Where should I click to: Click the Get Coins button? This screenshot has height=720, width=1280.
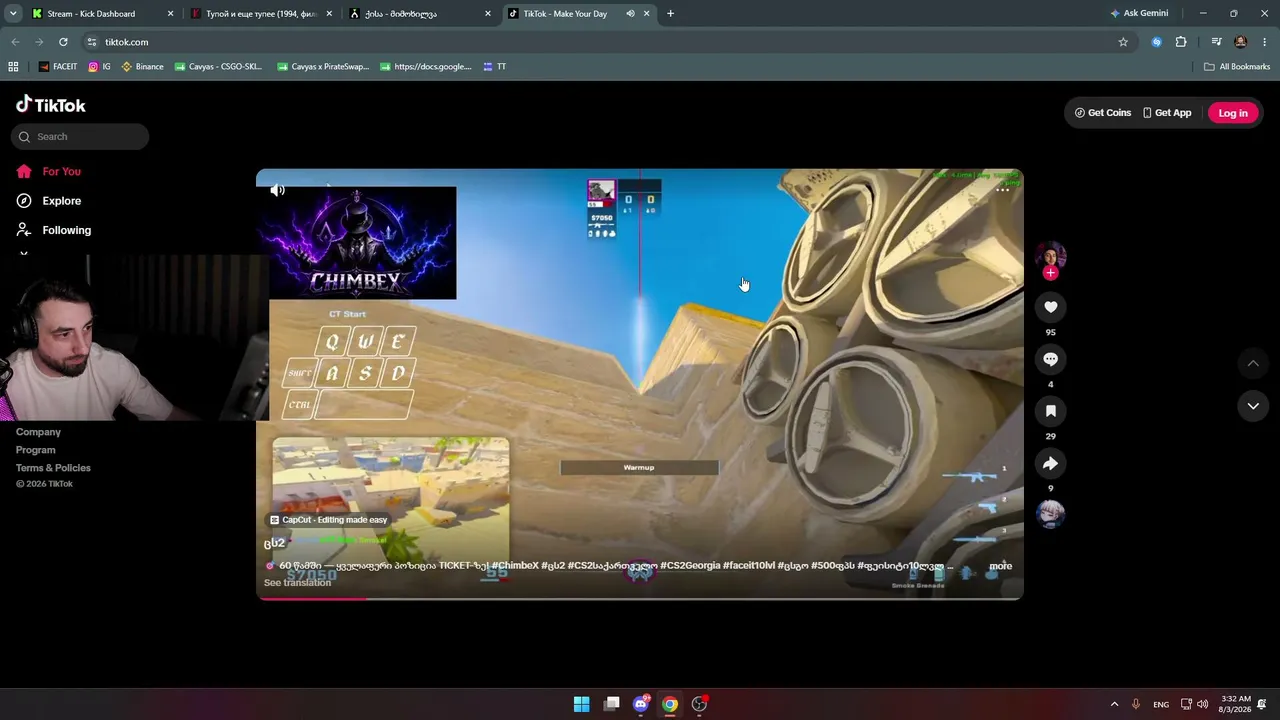point(1103,113)
